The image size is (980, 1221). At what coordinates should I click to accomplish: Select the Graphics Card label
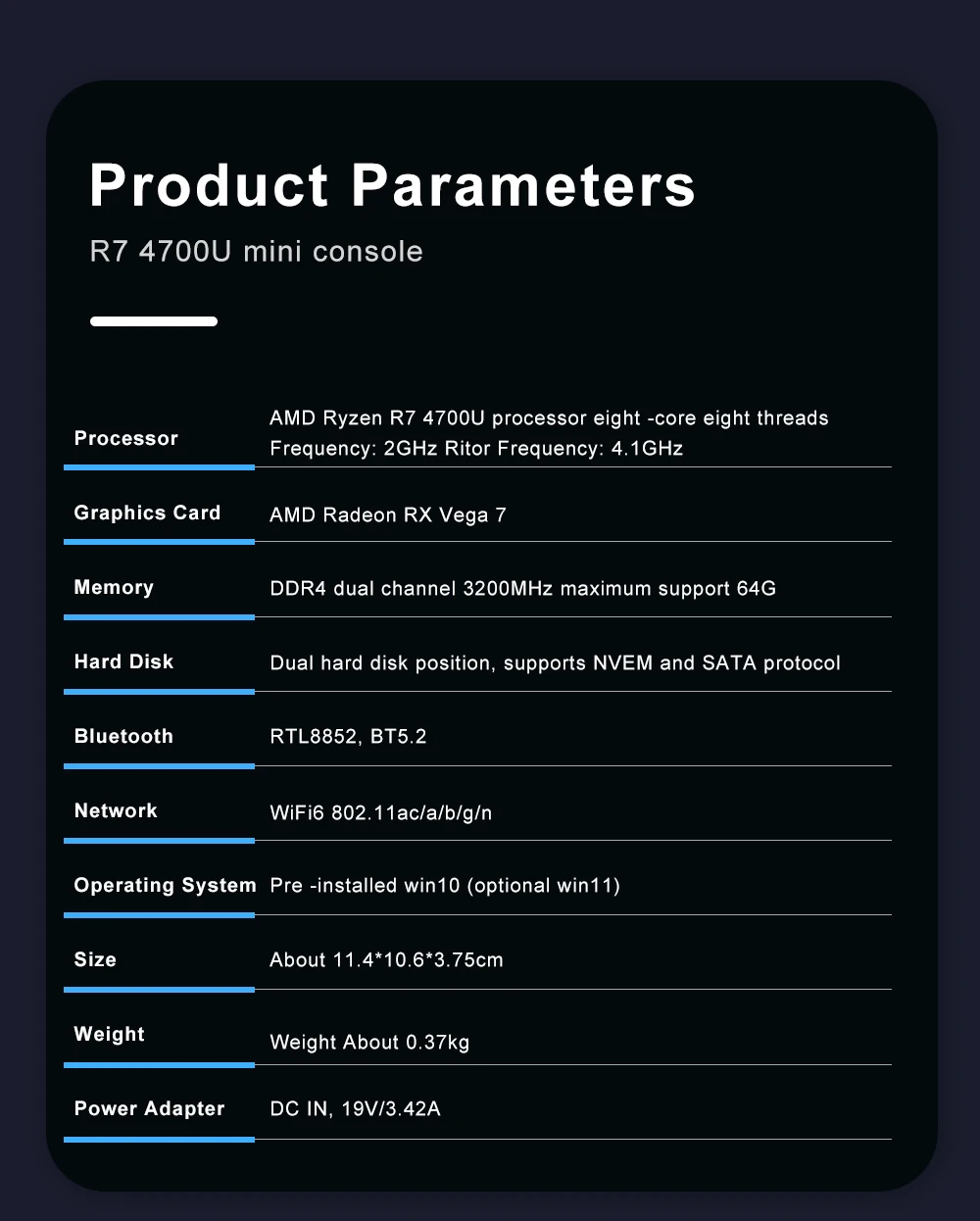click(x=147, y=513)
